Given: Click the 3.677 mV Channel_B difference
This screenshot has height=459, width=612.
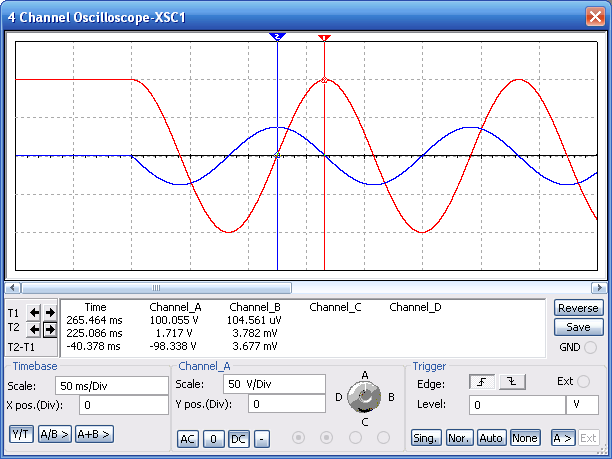Looking at the screenshot, I should coord(255,346).
